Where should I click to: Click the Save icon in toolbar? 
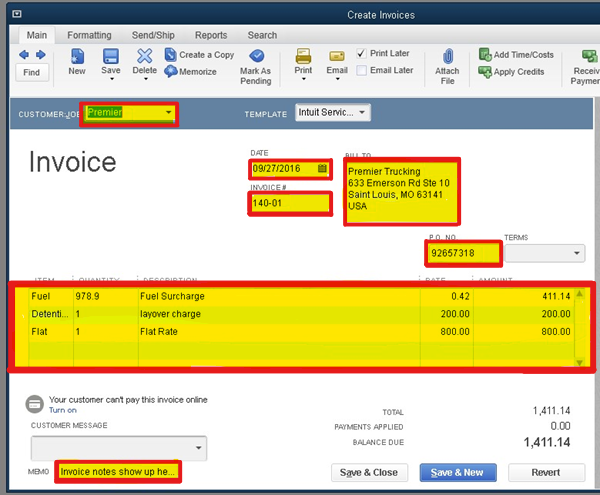(110, 56)
